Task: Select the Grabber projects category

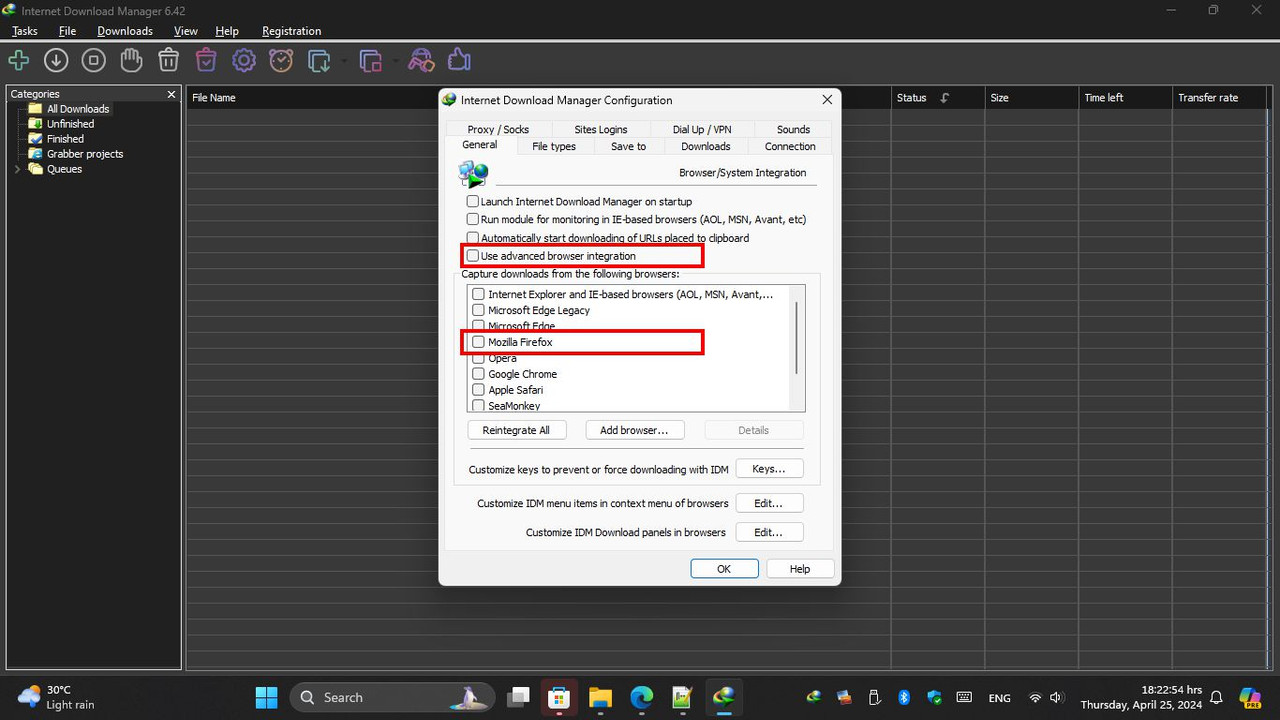Action: (85, 154)
